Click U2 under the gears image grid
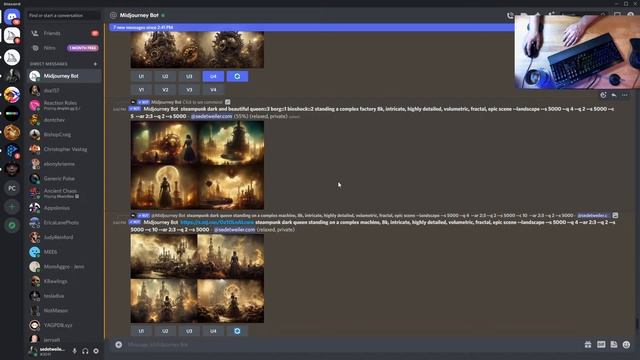 click(x=165, y=76)
